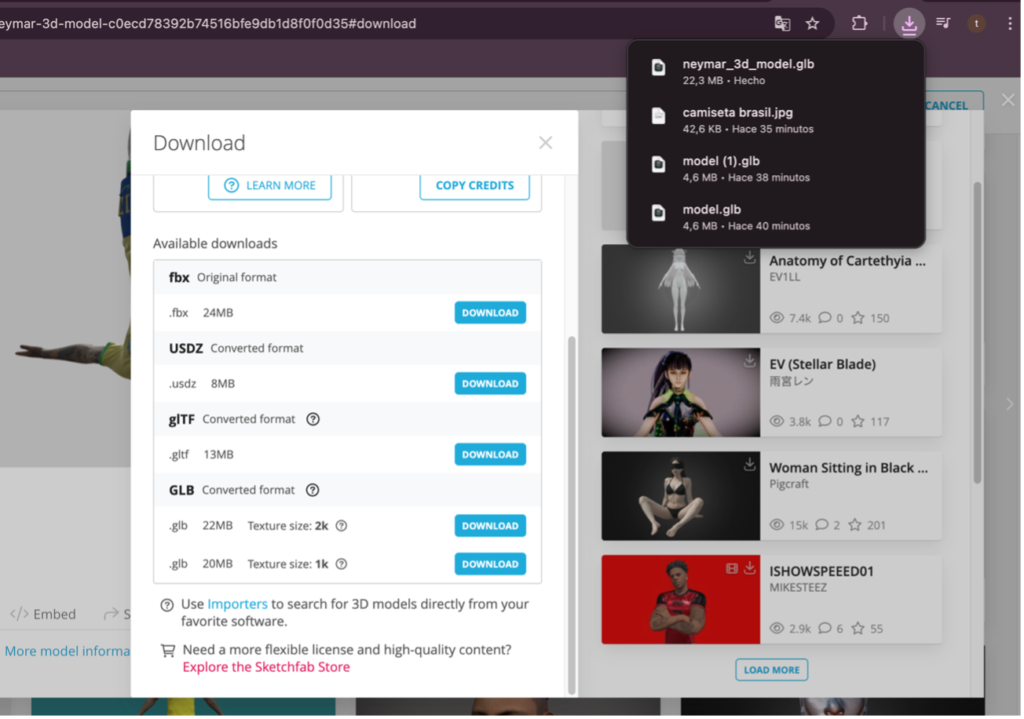Click the CANCEL button
The image size is (1024, 719).
point(948,106)
